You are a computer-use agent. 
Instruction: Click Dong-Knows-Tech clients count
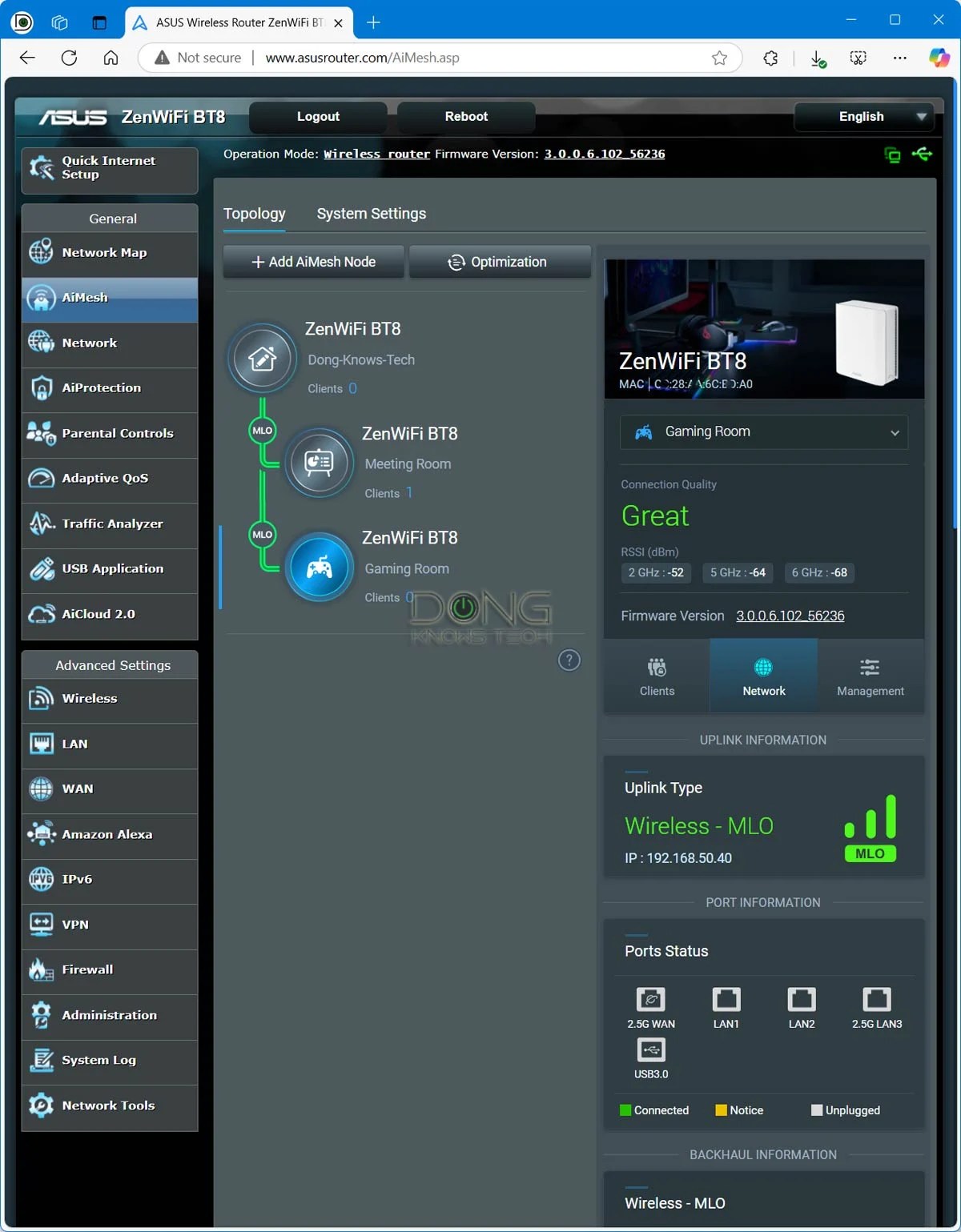coord(352,388)
